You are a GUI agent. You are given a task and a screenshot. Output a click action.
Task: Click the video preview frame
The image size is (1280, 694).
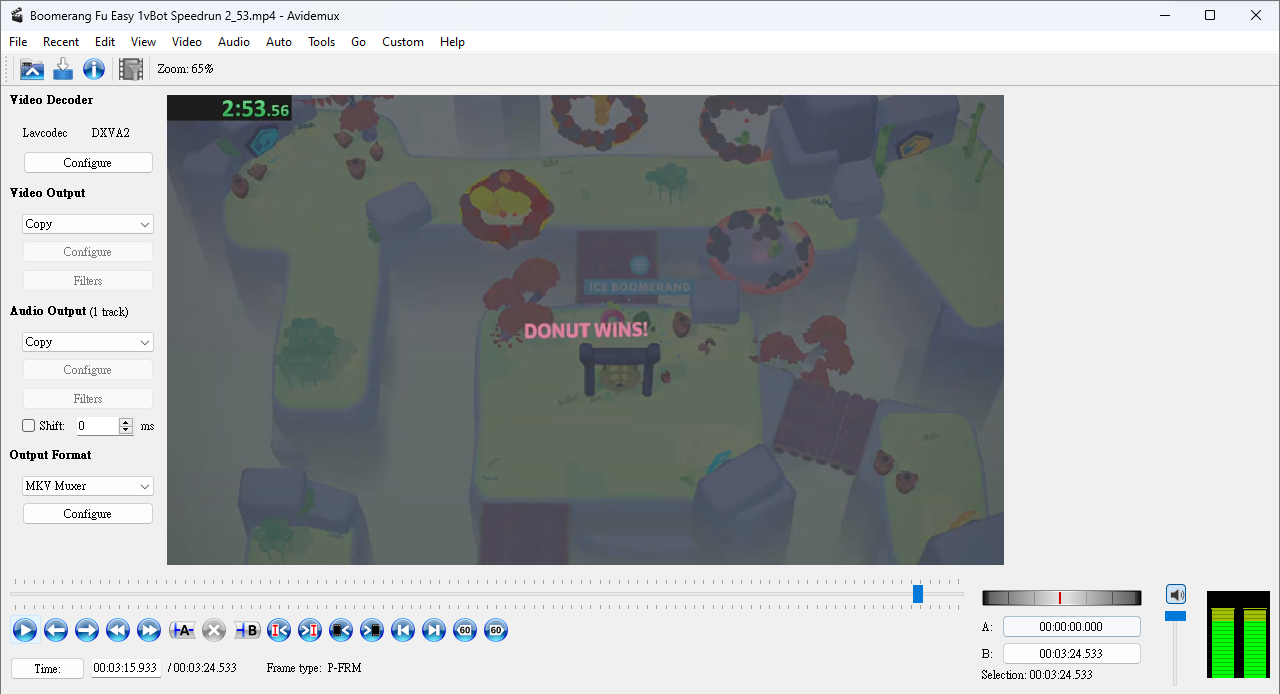tap(585, 330)
